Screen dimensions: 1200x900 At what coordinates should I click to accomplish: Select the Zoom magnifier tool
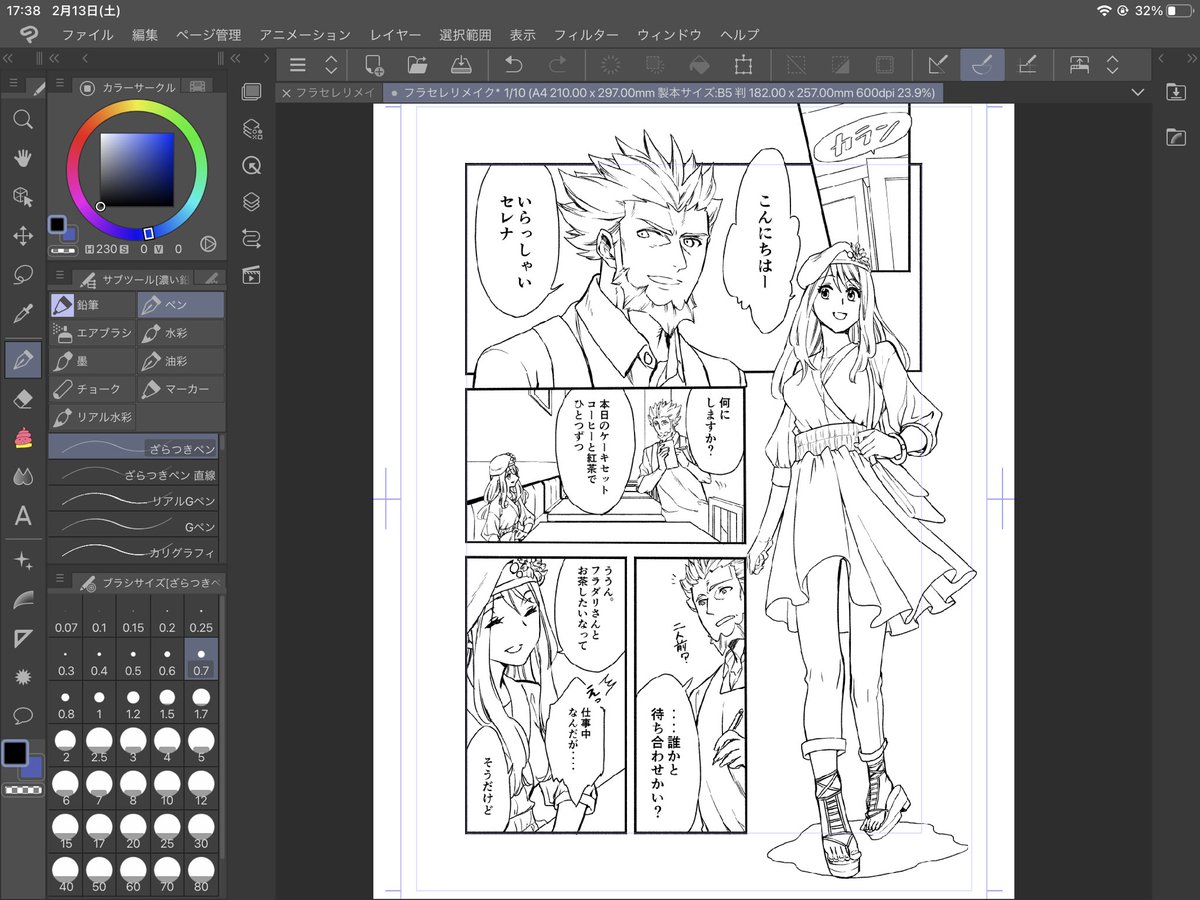pos(22,120)
